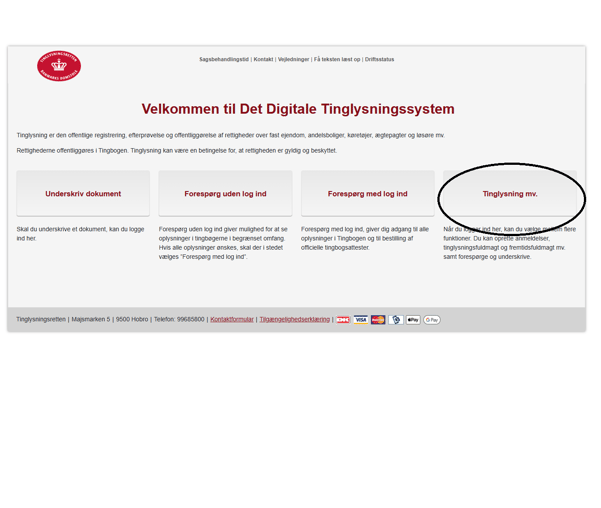Open the Kontakt menu link
This screenshot has height=508, width=601.
(263, 60)
